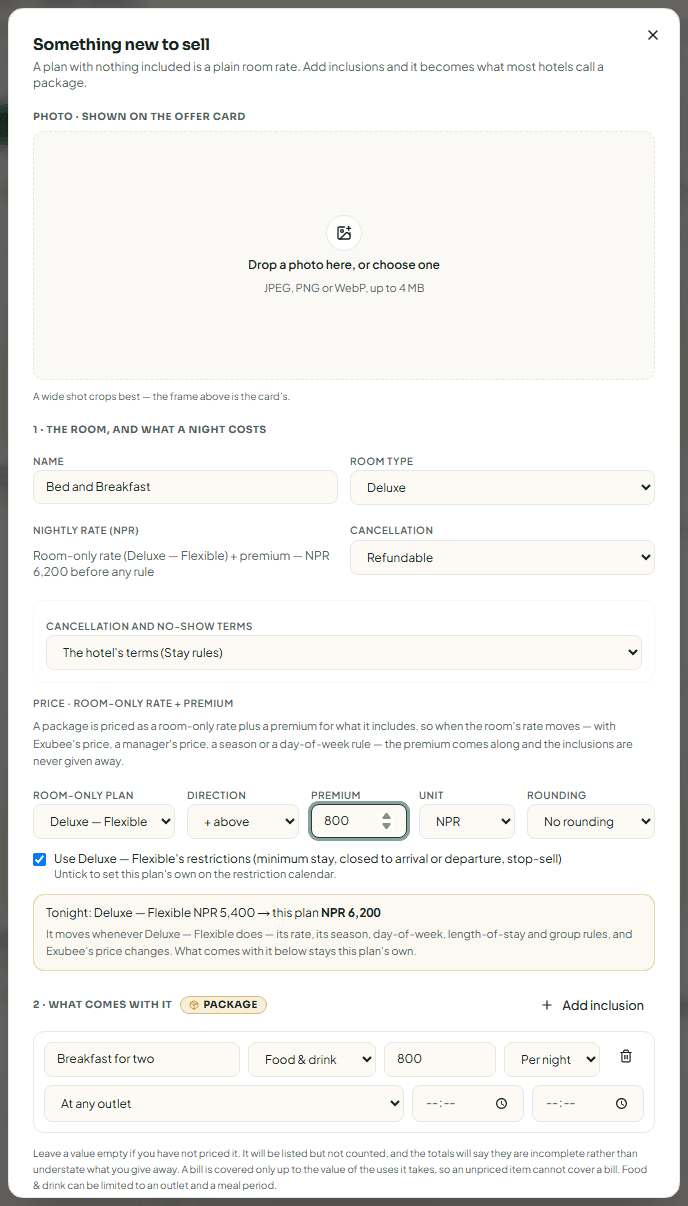Image resolution: width=688 pixels, height=1206 pixels.
Task: Click the Premium field containing 800
Action: click(x=359, y=821)
